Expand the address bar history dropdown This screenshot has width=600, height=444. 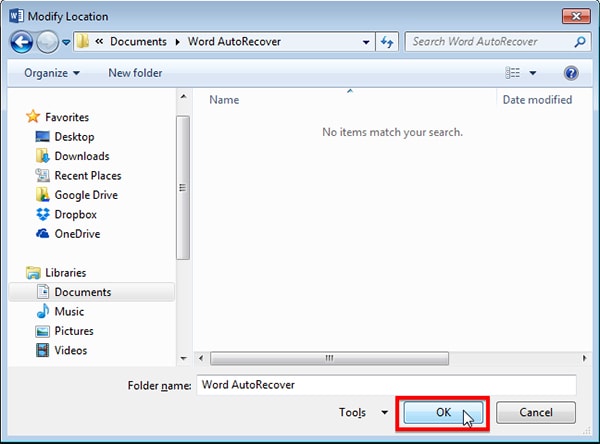(366, 42)
